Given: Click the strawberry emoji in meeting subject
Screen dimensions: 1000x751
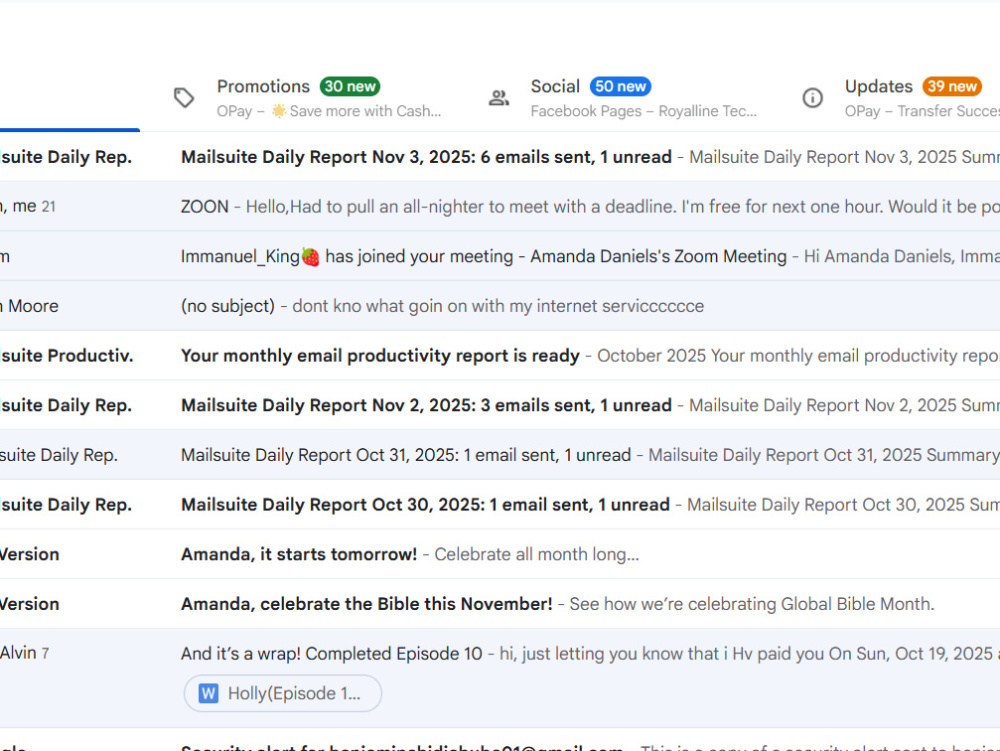Looking at the screenshot, I should [311, 257].
